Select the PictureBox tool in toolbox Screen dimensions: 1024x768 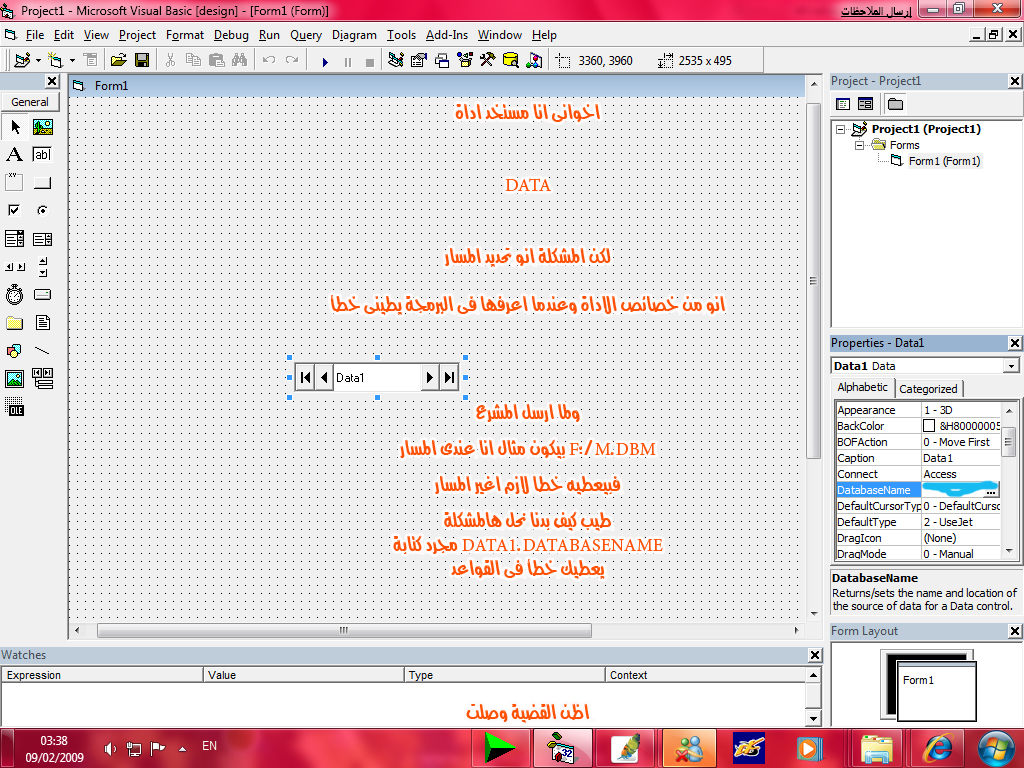coord(42,127)
